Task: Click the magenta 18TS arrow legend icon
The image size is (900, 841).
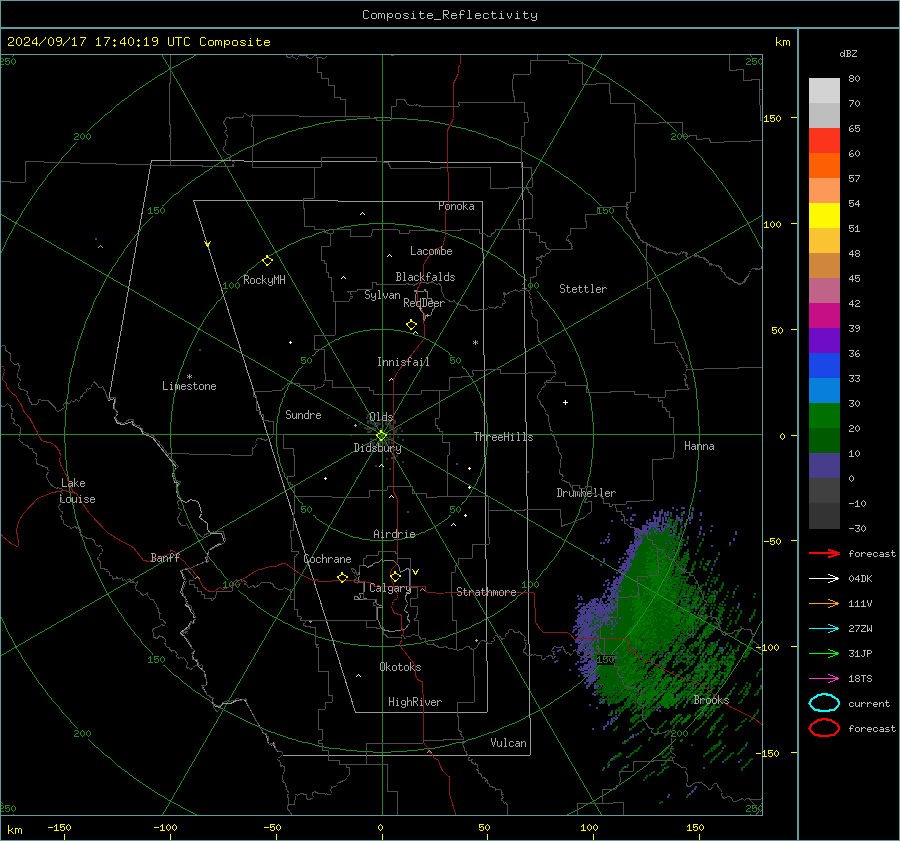Action: pos(824,679)
